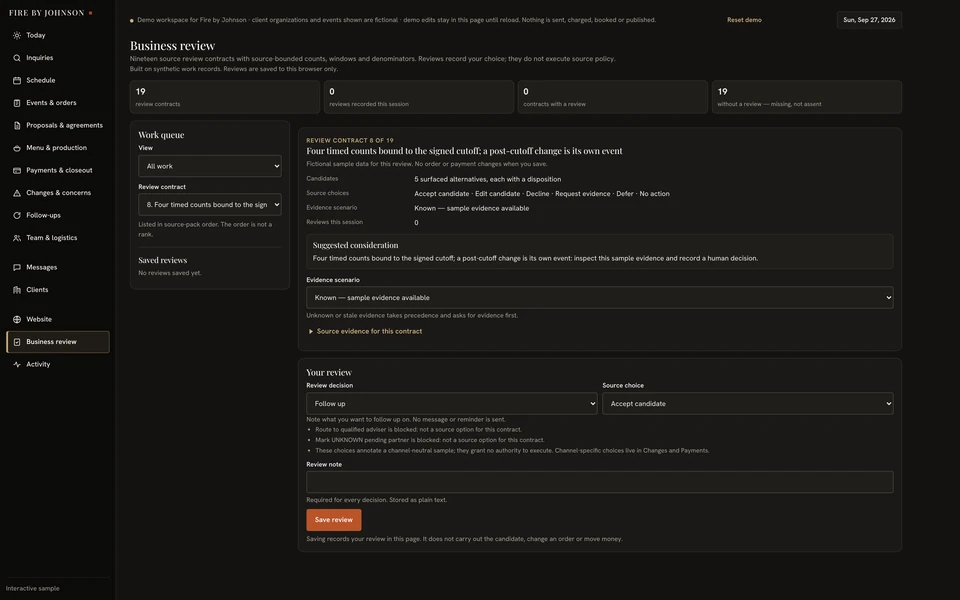Click the Inquiries magnifier icon
This screenshot has height=600, width=960.
(17, 58)
